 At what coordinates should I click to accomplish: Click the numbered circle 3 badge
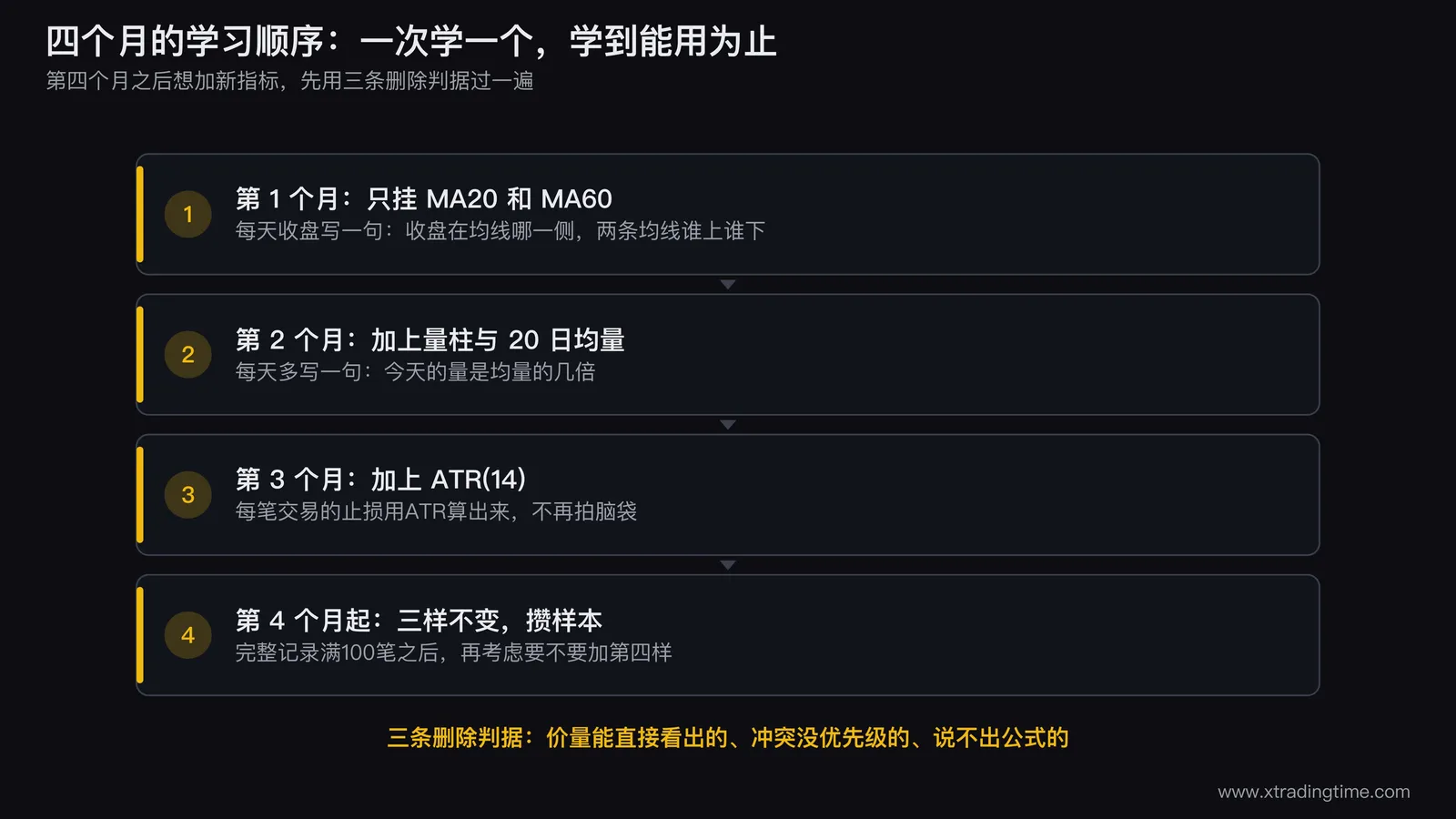187,495
